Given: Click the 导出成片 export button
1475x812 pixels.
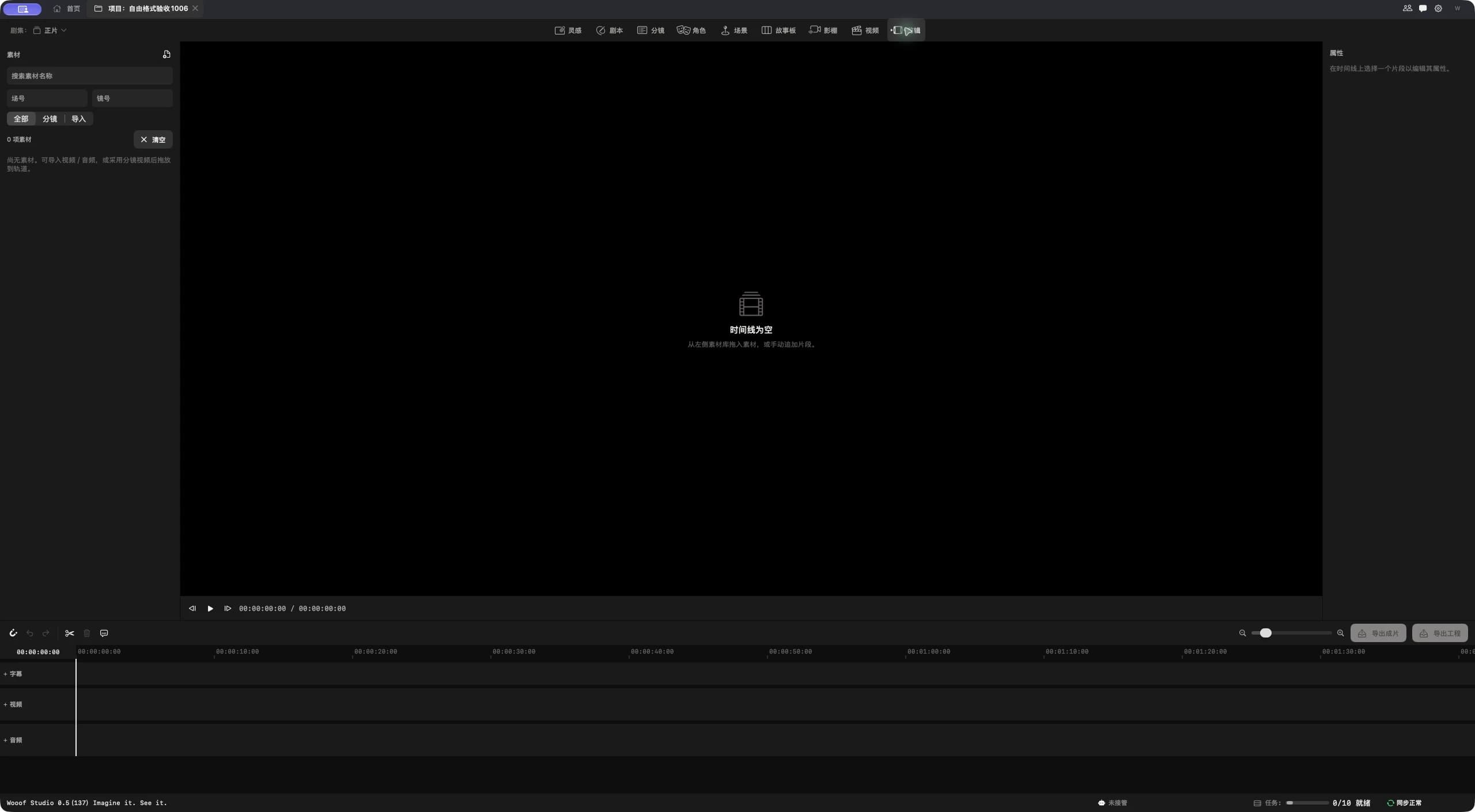Looking at the screenshot, I should coord(1378,633).
